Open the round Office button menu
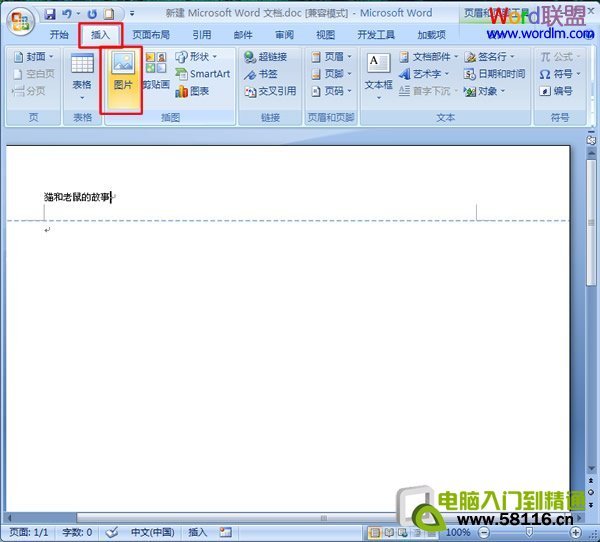The height and width of the screenshot is (542, 600). (x=21, y=21)
